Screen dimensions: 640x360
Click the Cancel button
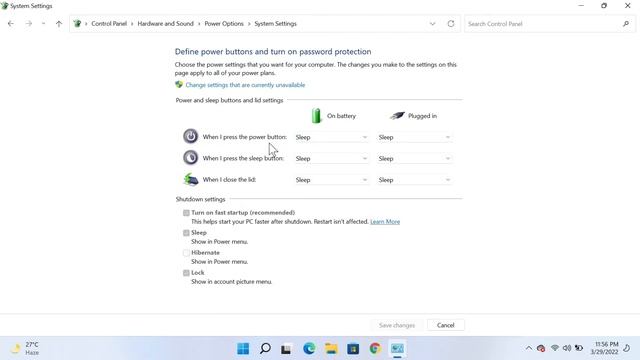(x=445, y=325)
